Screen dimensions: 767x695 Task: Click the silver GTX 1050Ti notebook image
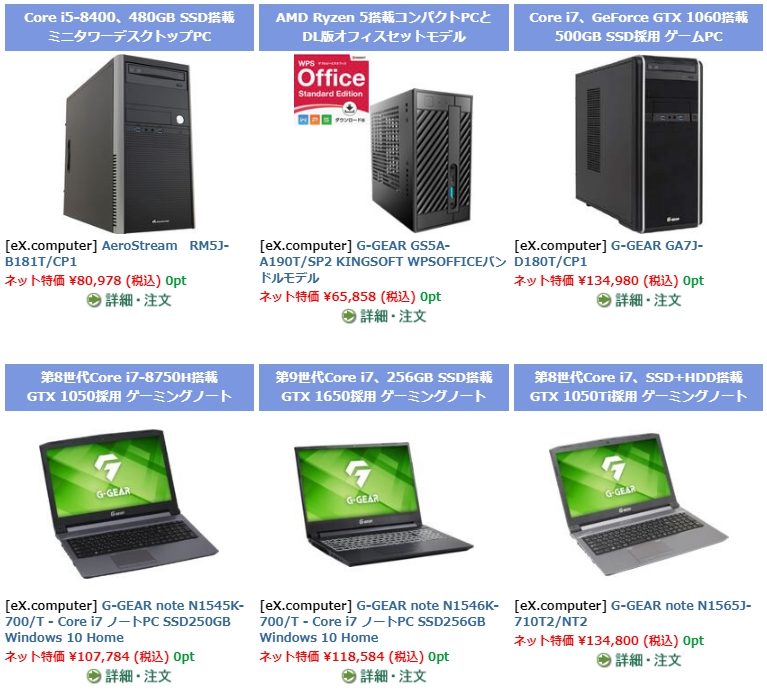click(638, 504)
